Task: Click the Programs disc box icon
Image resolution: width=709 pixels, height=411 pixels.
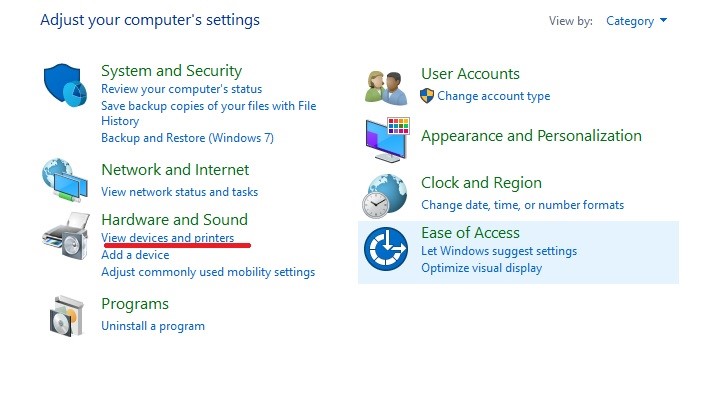Action: (66, 316)
